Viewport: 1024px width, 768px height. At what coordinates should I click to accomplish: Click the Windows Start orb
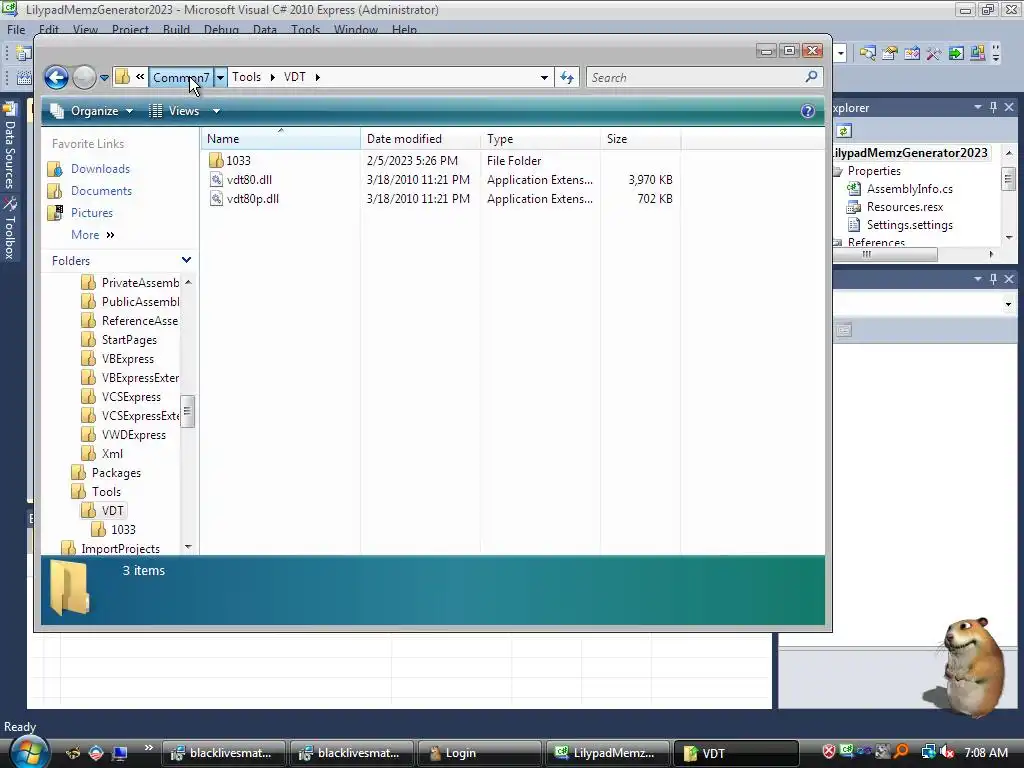click(29, 751)
